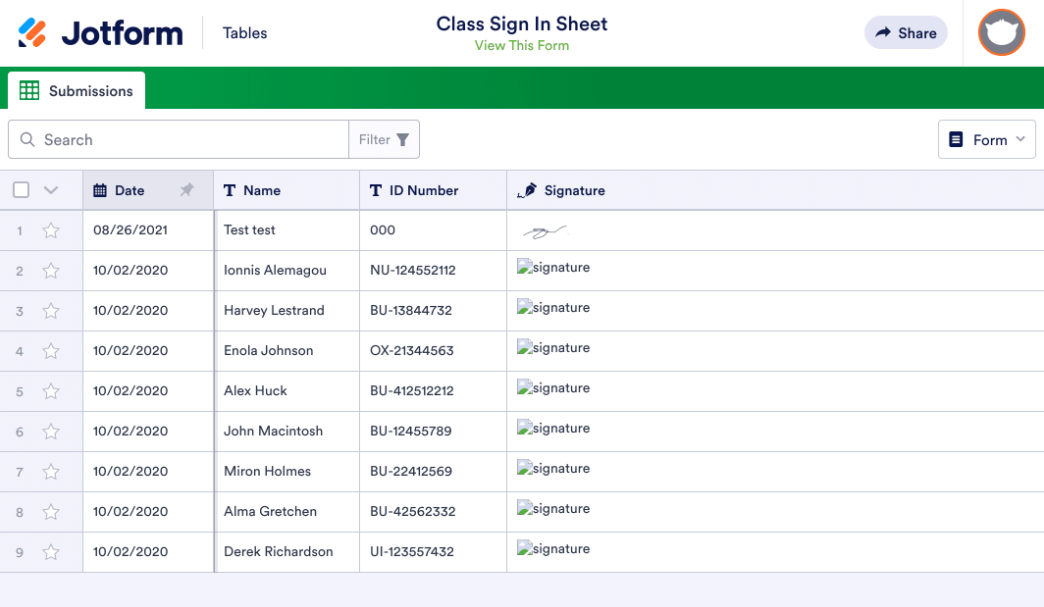This screenshot has height=607, width=1044.
Task: Switch to the Submissions tab
Action: tap(89, 90)
